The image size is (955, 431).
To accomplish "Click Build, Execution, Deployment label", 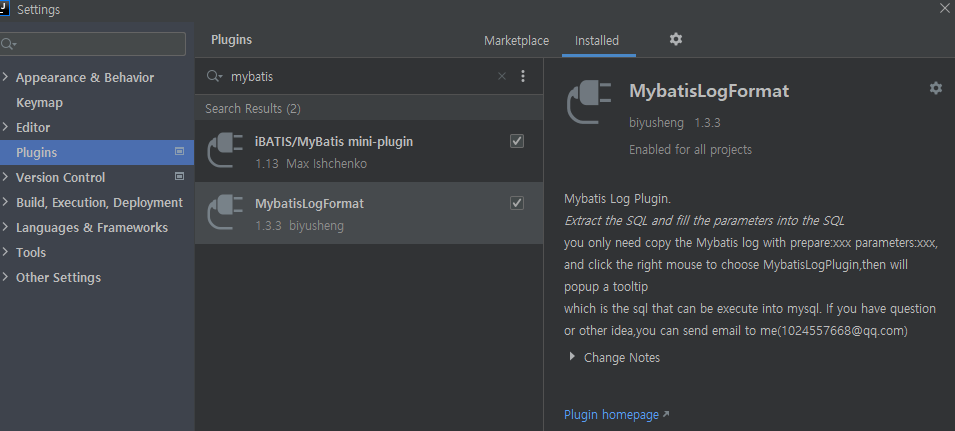I will click(99, 202).
